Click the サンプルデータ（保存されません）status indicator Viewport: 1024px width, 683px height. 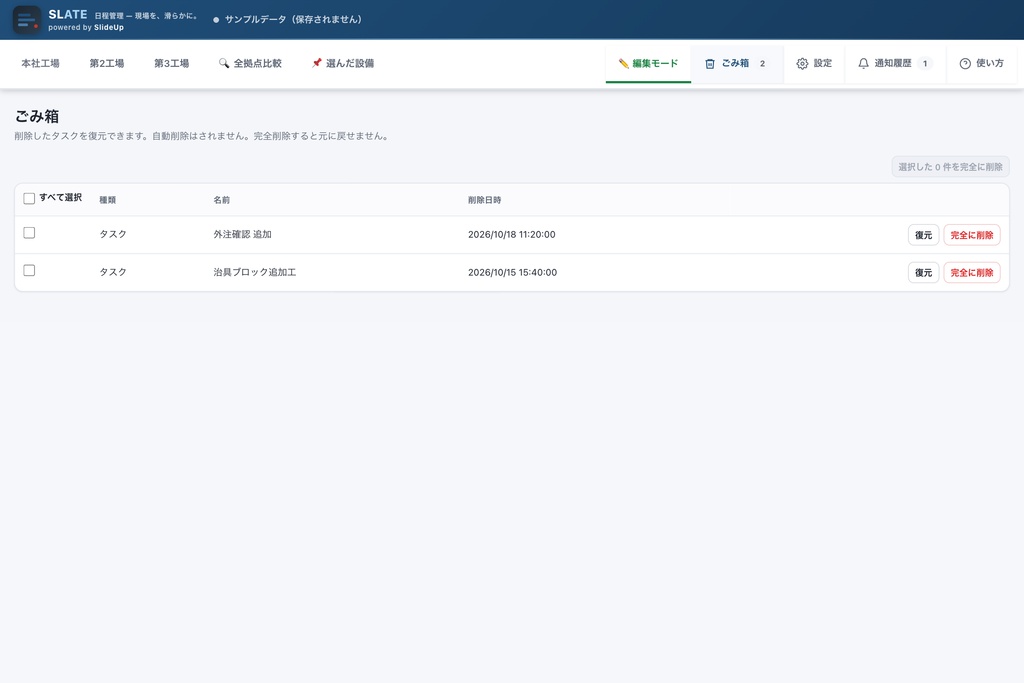pyautogui.click(x=287, y=20)
